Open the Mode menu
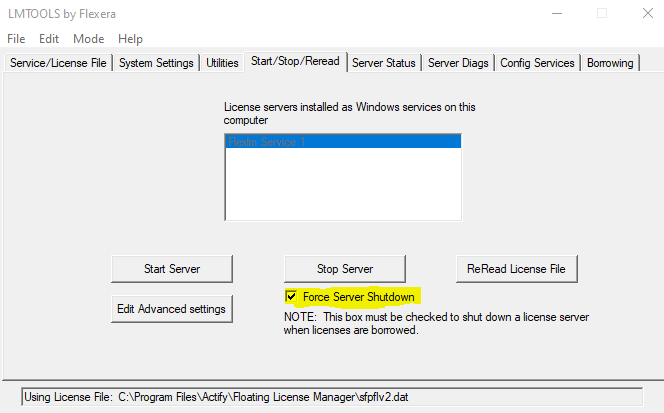Image resolution: width=664 pixels, height=413 pixels. pos(88,38)
